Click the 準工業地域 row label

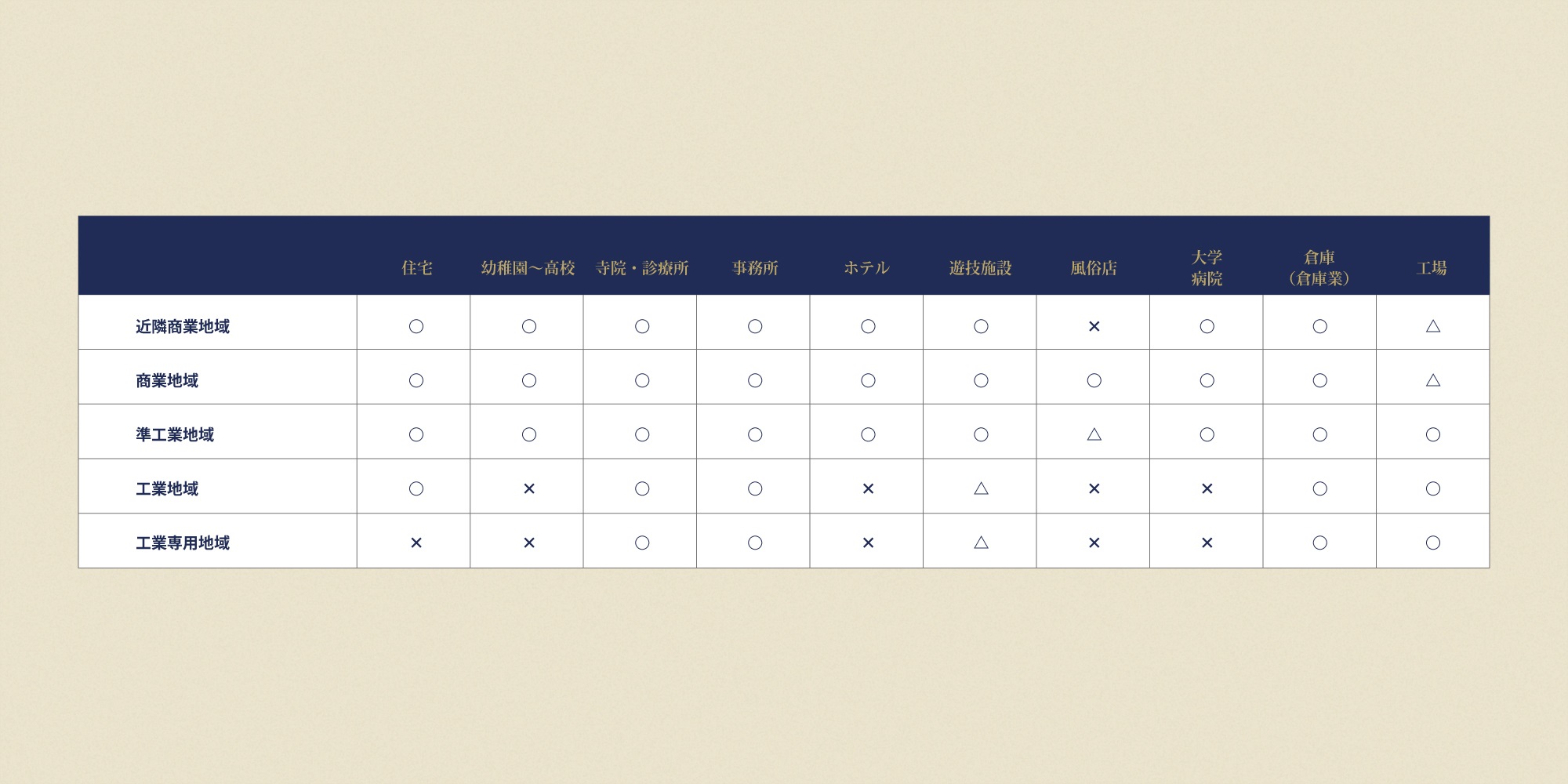point(174,434)
